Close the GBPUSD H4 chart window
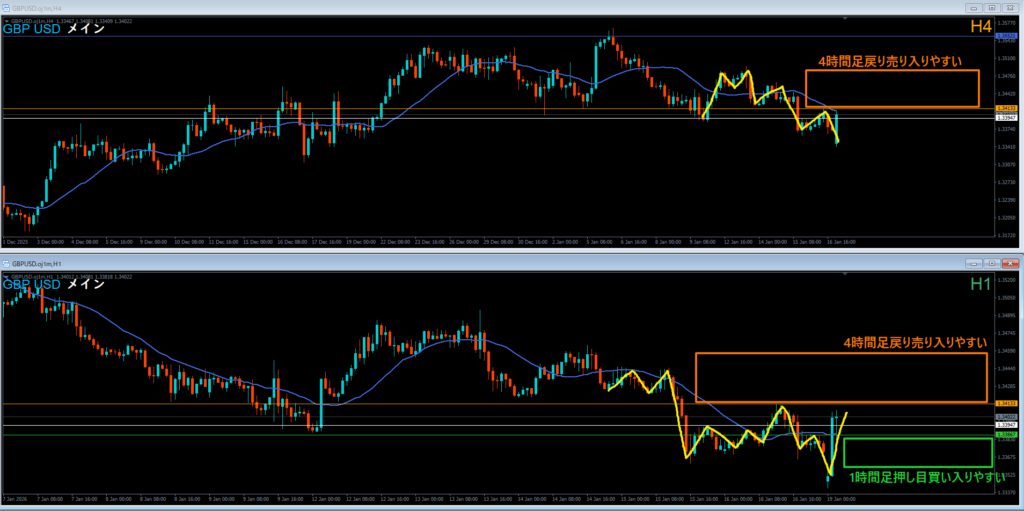 pyautogui.click(x=1010, y=7)
